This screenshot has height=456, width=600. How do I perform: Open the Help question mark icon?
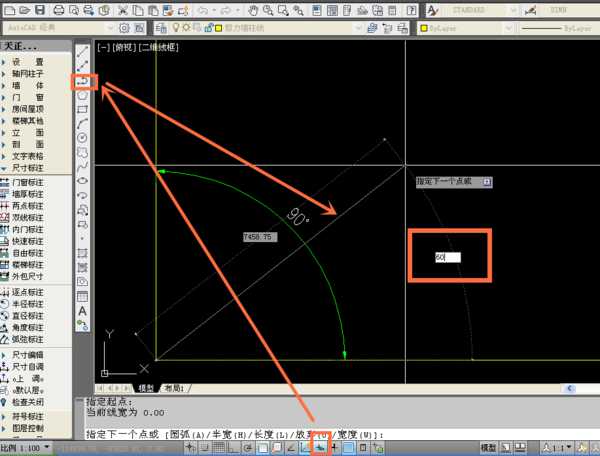tap(411, 10)
